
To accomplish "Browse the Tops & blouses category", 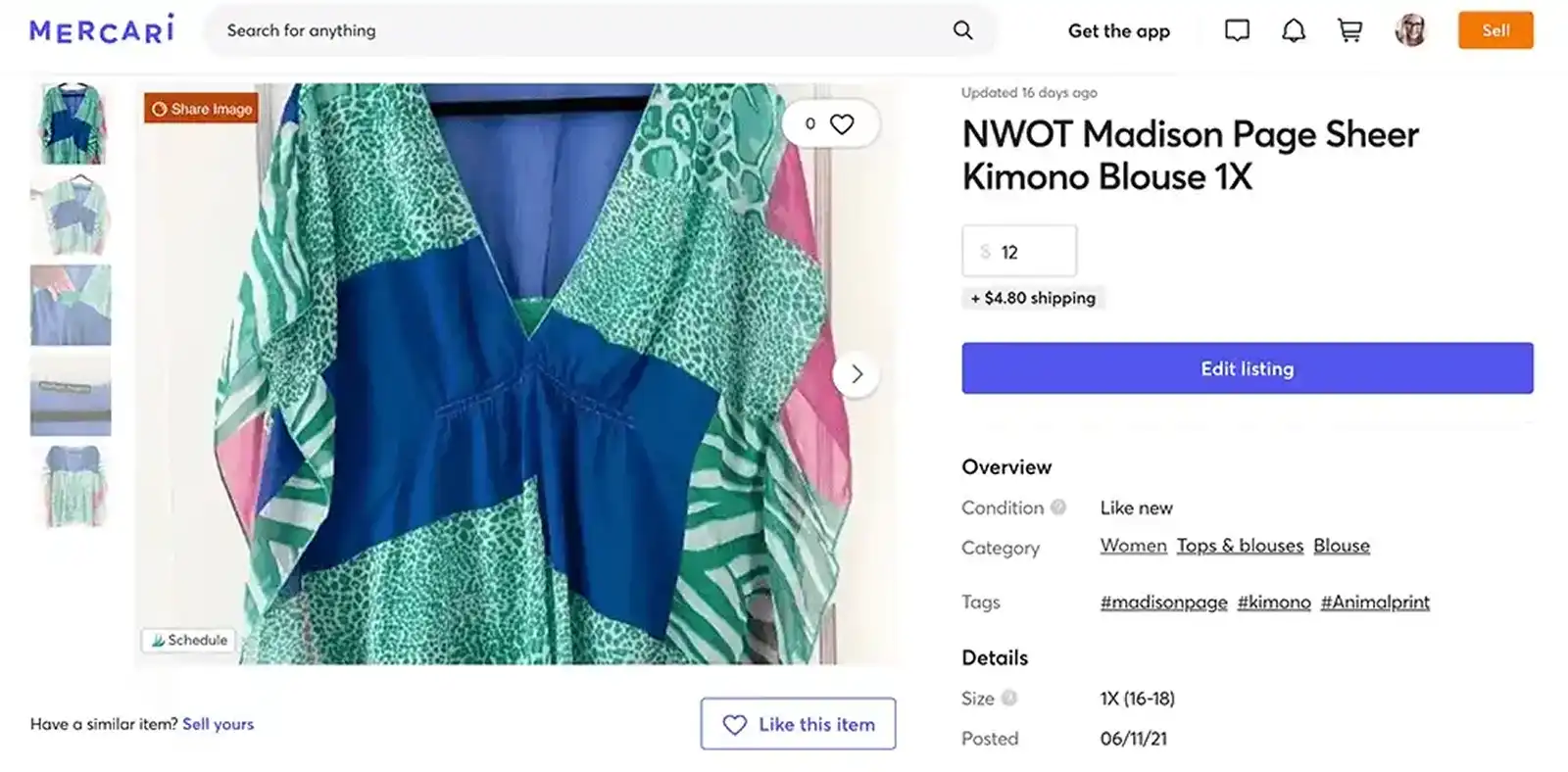I will (1239, 546).
